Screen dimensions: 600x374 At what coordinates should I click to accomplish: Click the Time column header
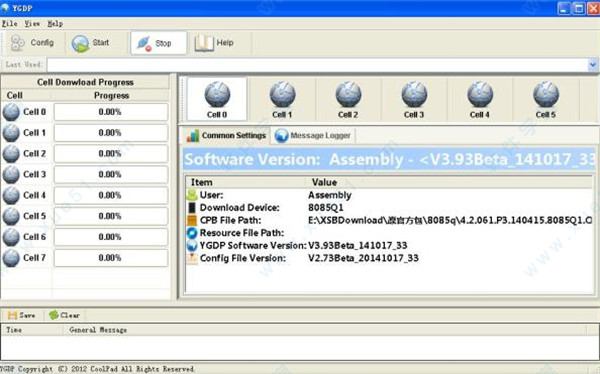coord(32,330)
